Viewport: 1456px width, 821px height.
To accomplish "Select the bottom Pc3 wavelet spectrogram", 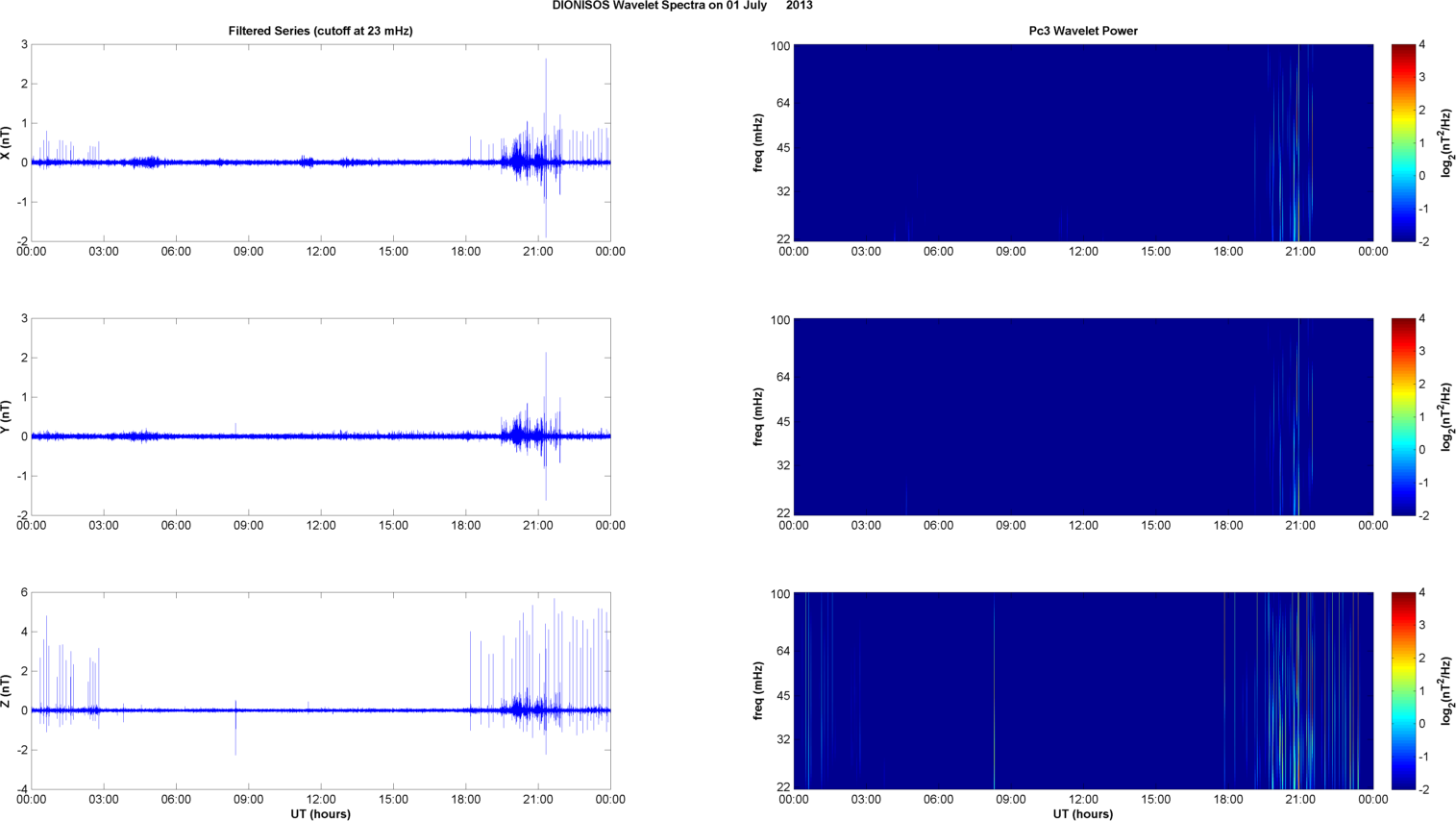I will 1083,691.
